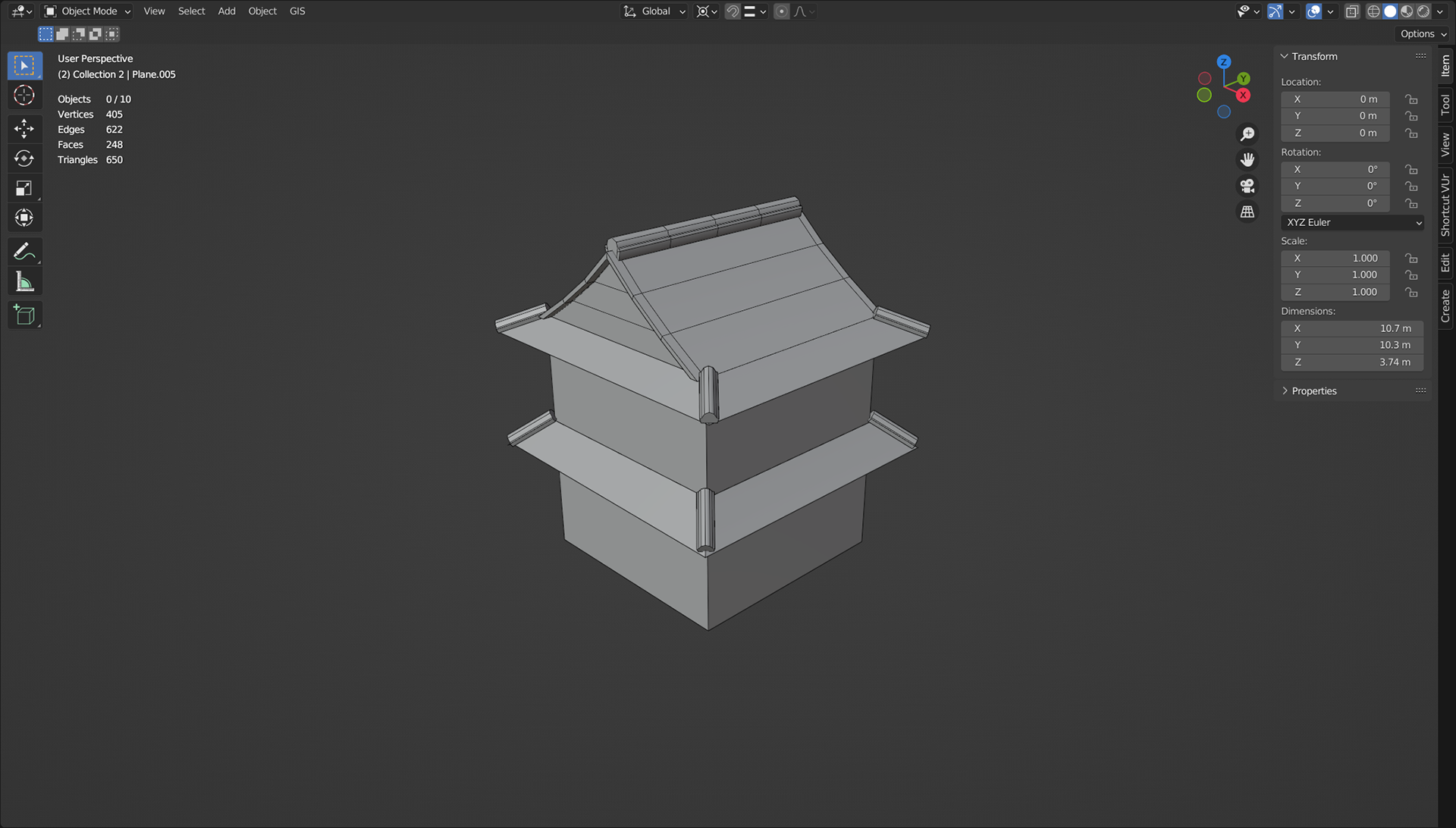Select the Rotate tool
The width and height of the screenshot is (1456, 828).
pos(24,158)
